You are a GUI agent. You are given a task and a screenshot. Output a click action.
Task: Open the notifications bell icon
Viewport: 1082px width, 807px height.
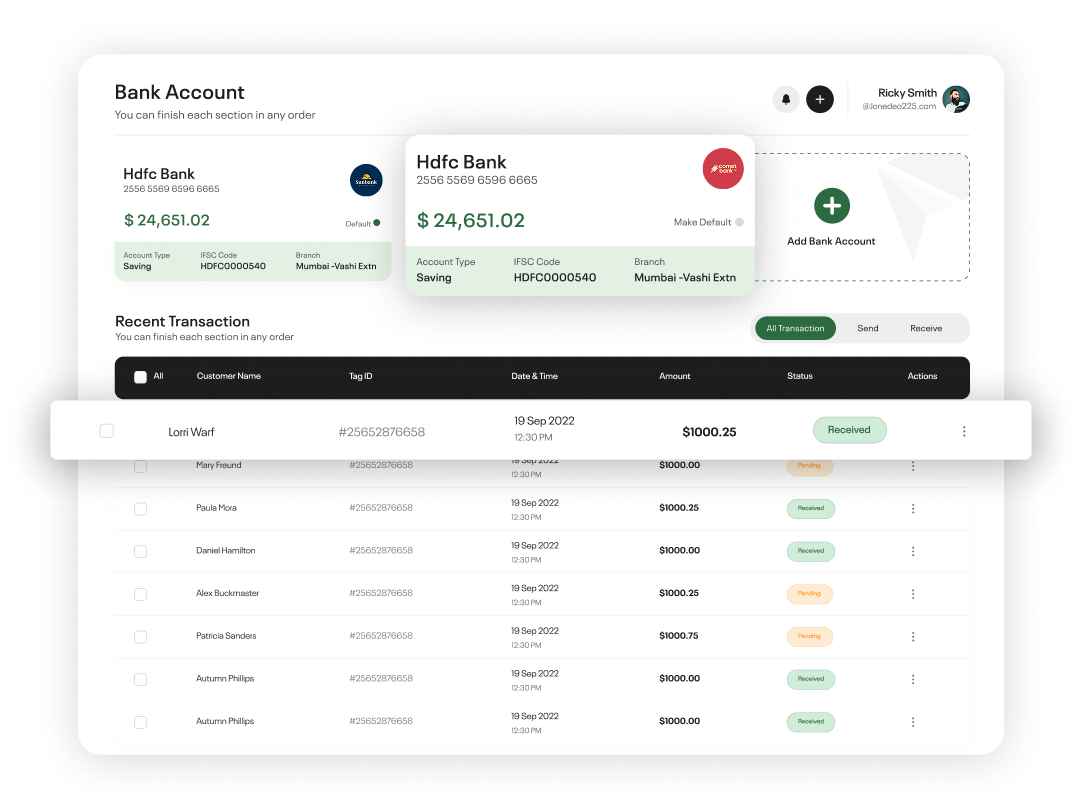(x=786, y=99)
